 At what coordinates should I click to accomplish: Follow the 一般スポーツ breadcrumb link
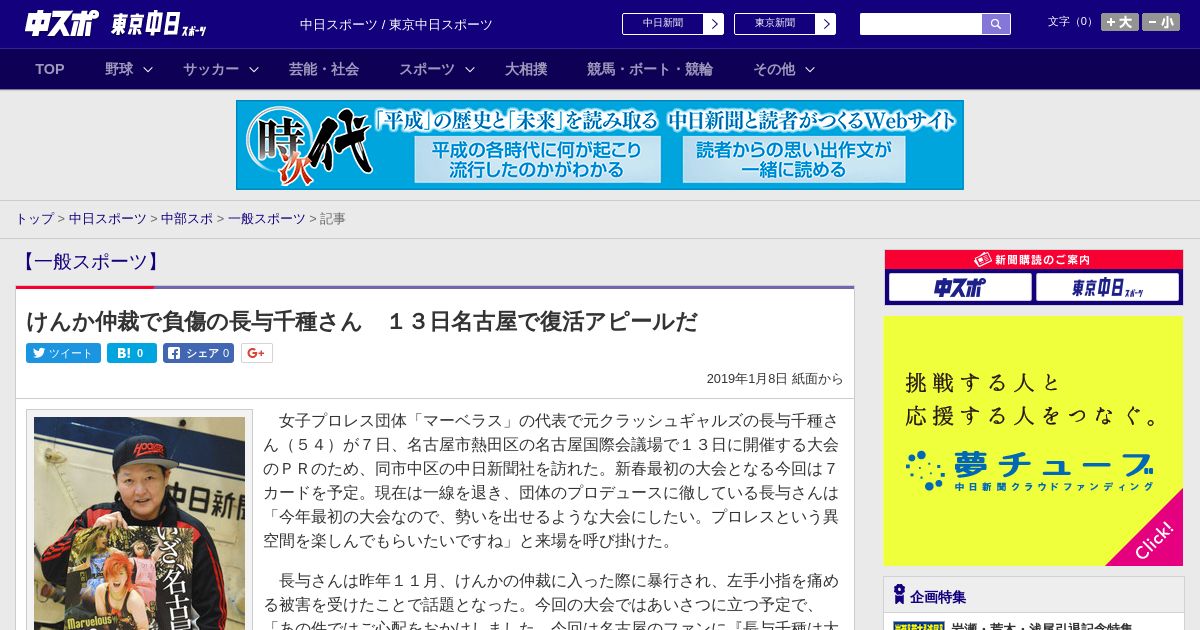[267, 218]
